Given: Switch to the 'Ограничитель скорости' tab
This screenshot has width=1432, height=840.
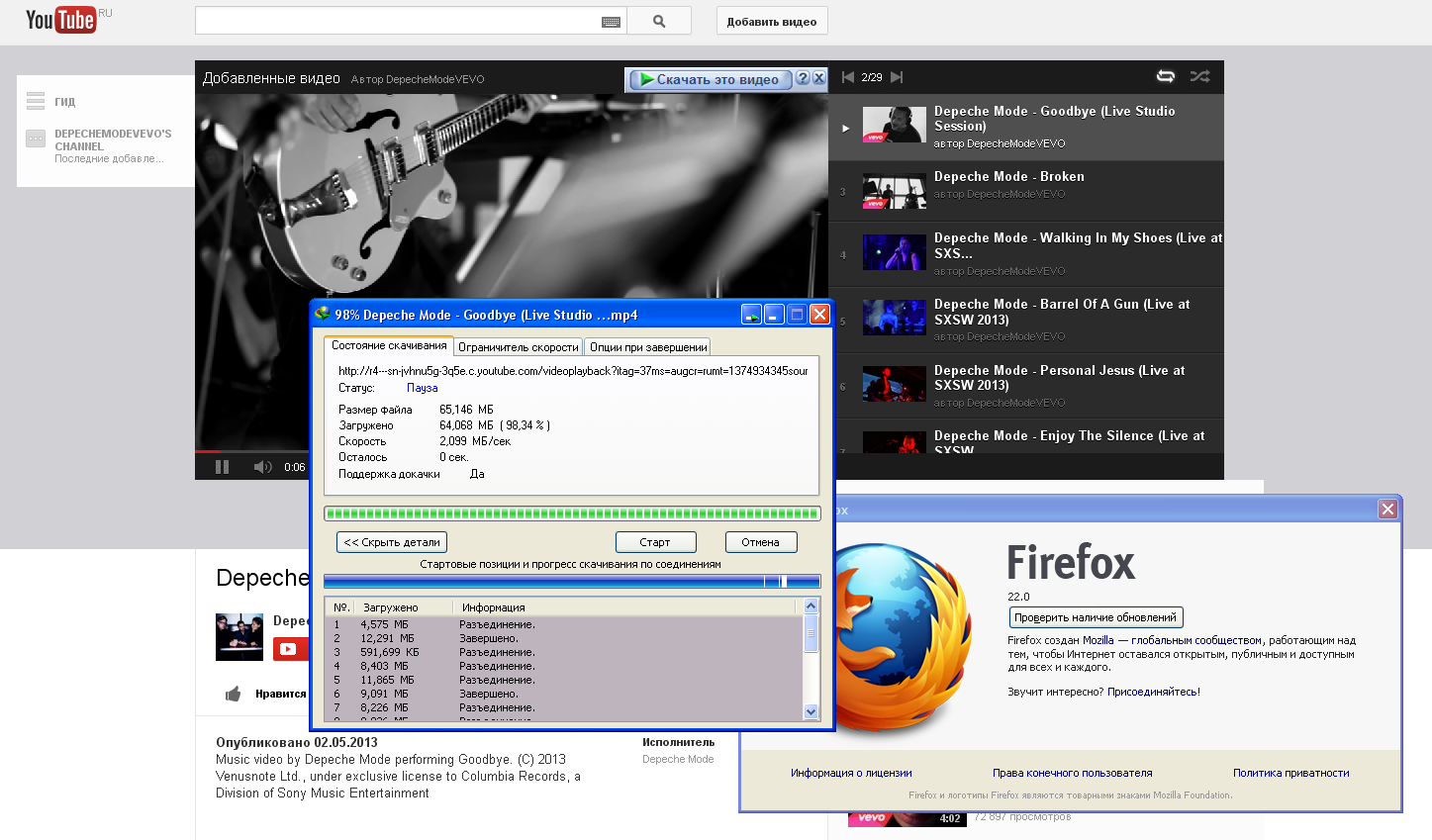Looking at the screenshot, I should [x=518, y=347].
